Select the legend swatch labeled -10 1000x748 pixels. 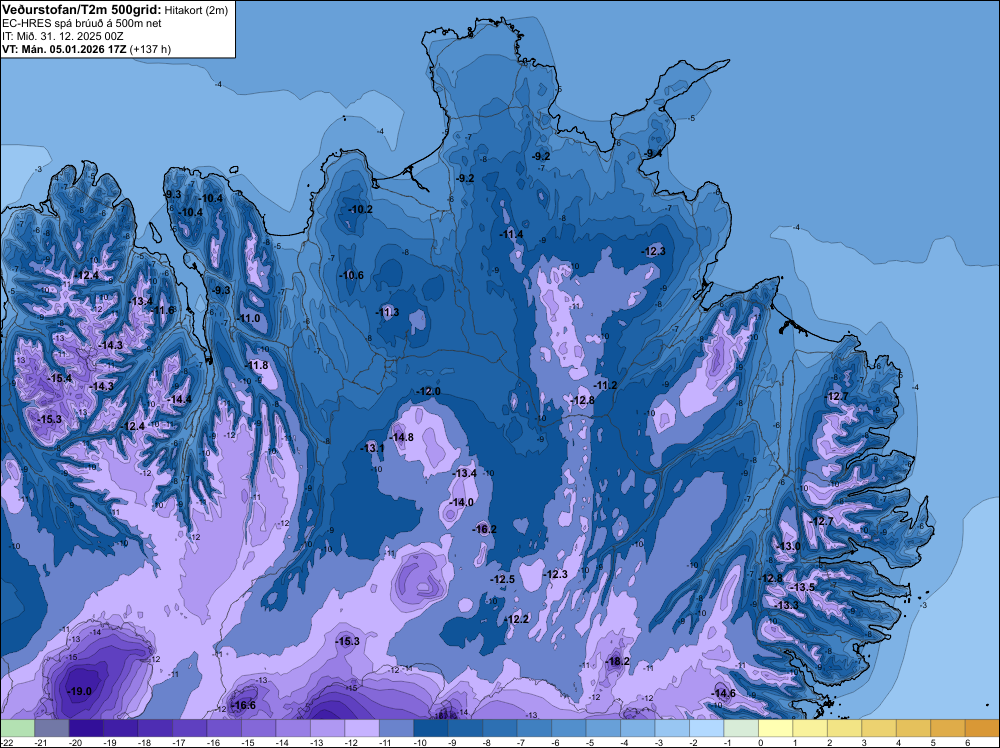click(430, 728)
